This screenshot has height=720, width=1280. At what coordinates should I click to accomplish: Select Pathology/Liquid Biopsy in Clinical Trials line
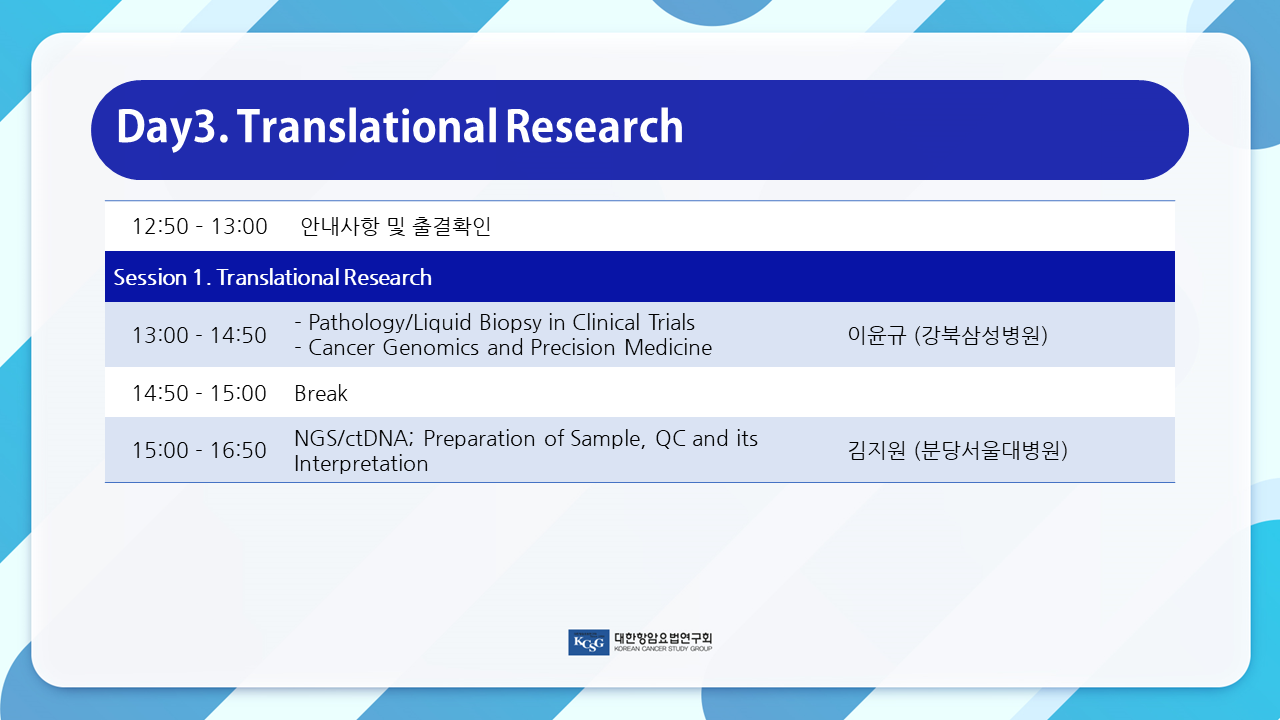click(495, 323)
